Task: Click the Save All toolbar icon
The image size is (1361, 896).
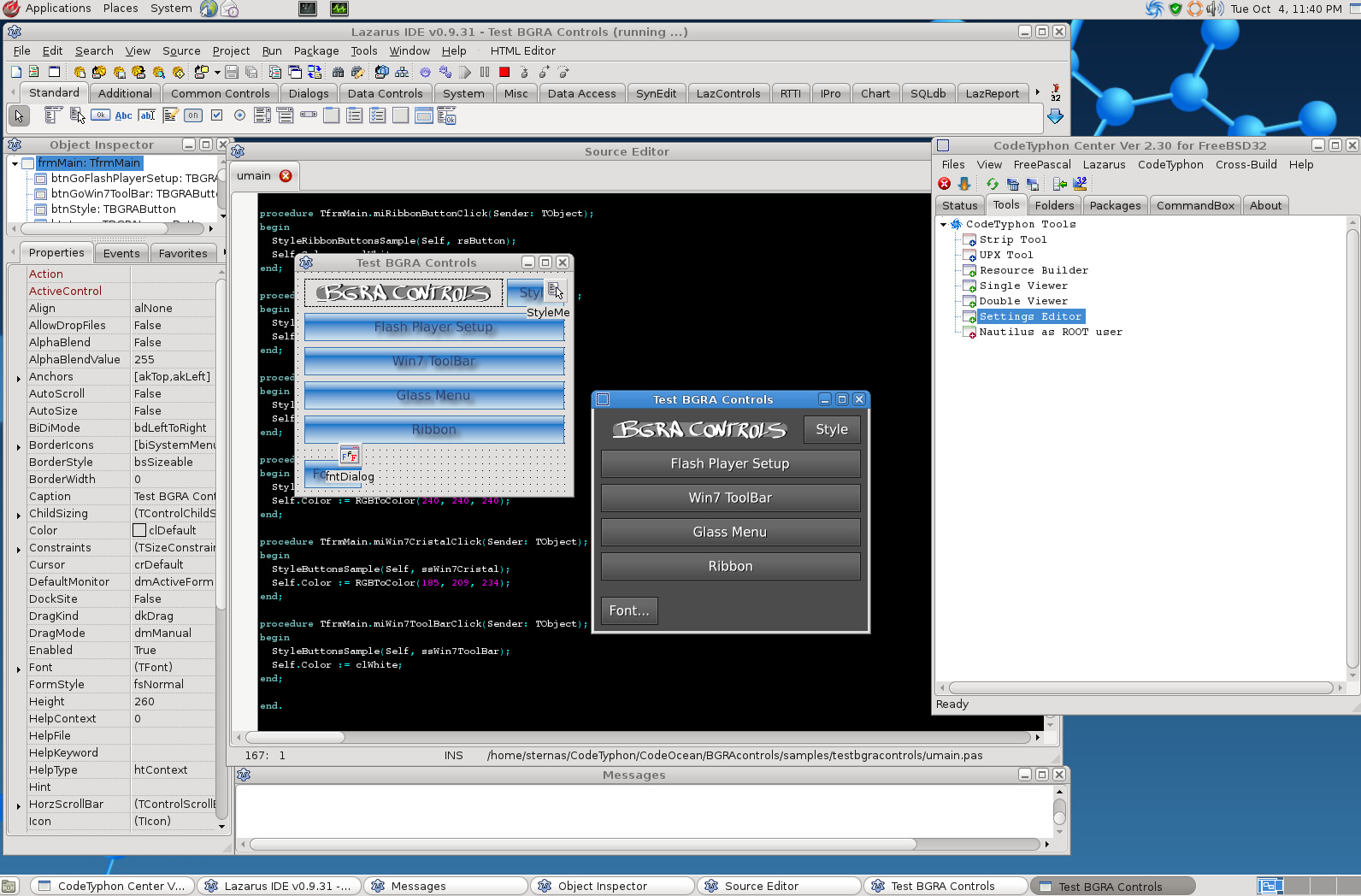Action: pos(251,73)
